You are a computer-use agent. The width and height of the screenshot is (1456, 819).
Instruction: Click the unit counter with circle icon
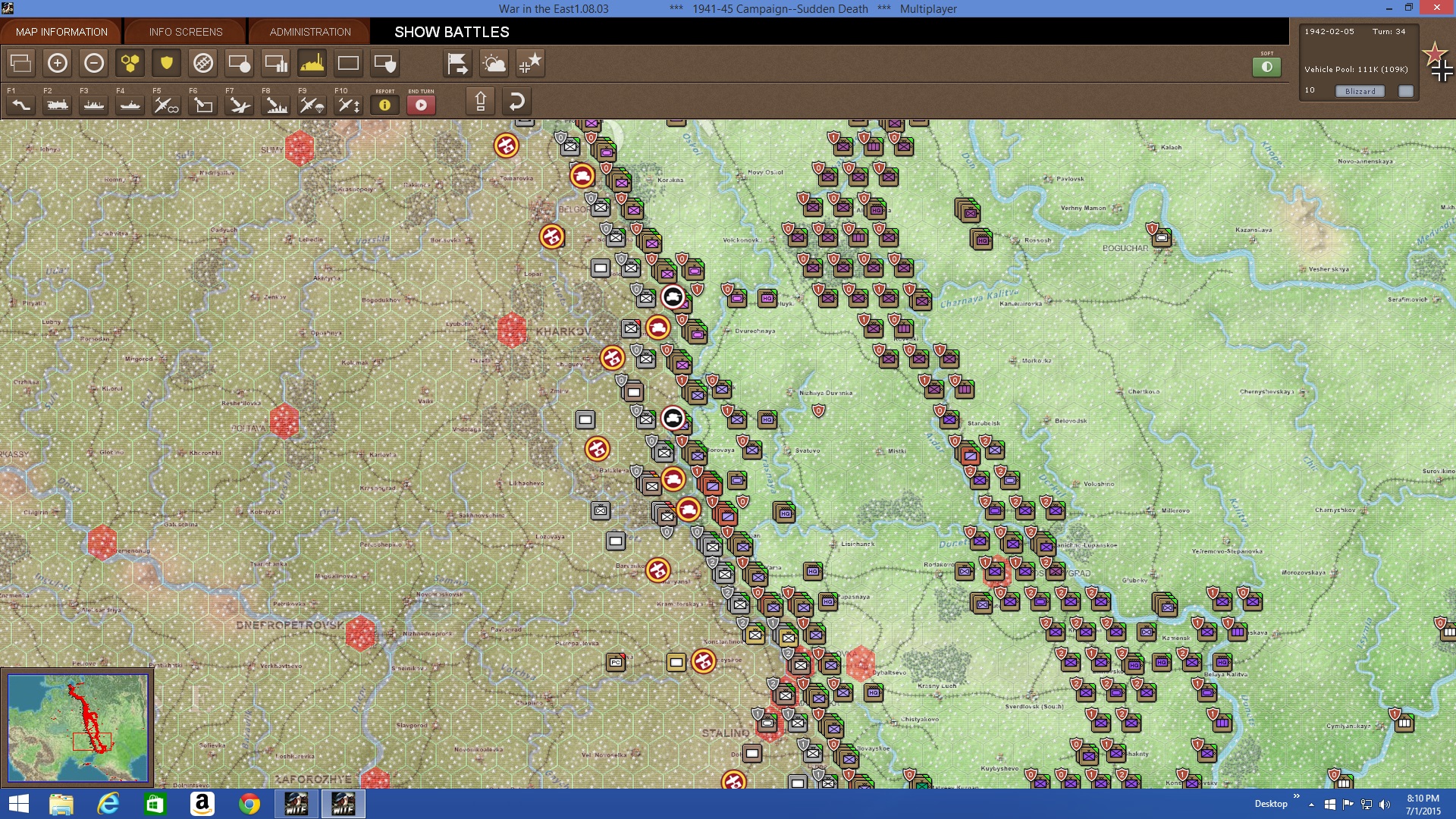pyautogui.click(x=240, y=63)
